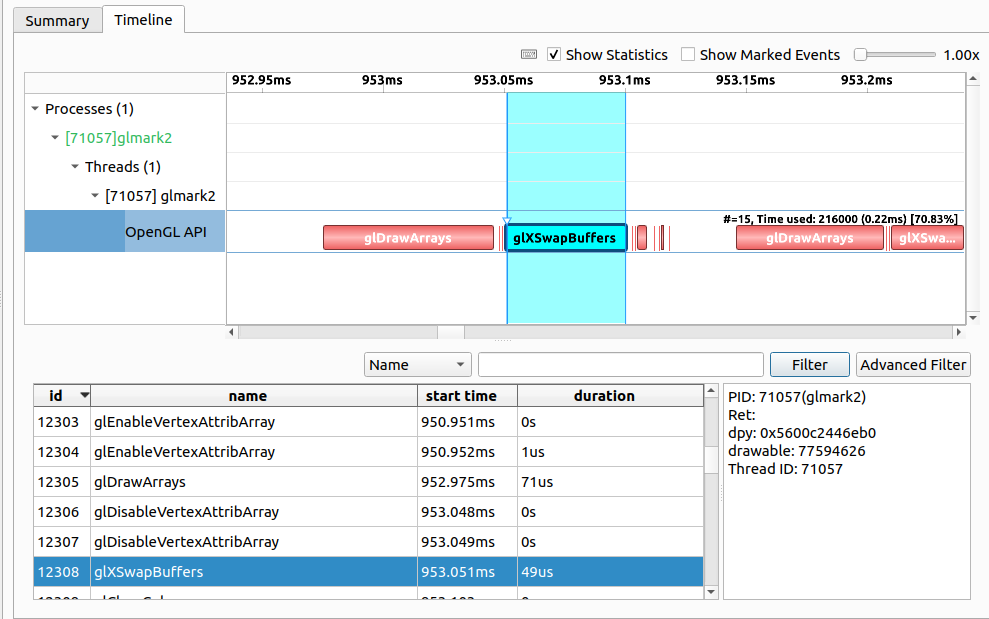Select the first glDrawArrays event block

pyautogui.click(x=408, y=238)
